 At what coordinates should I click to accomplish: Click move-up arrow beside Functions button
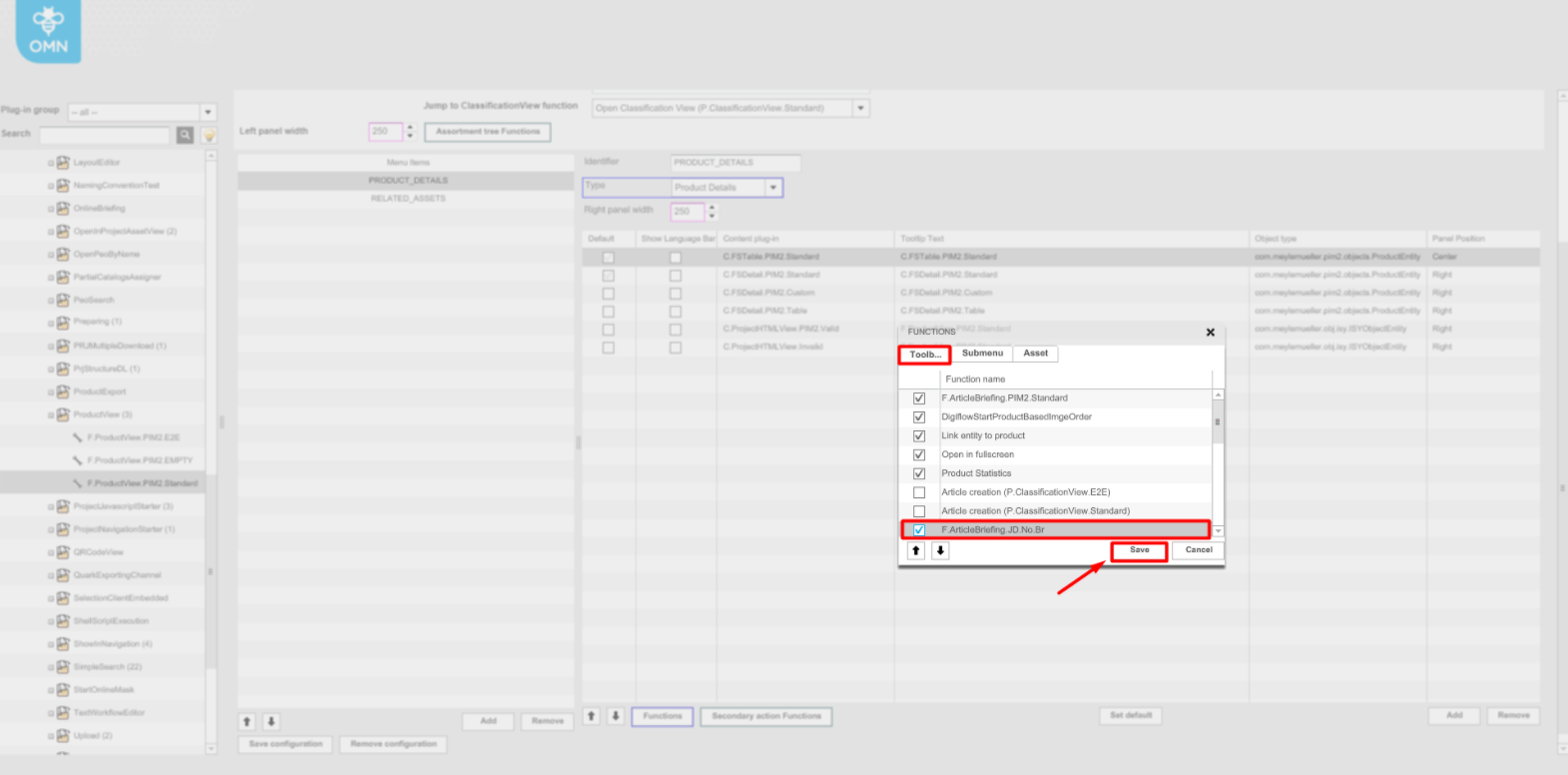point(591,716)
